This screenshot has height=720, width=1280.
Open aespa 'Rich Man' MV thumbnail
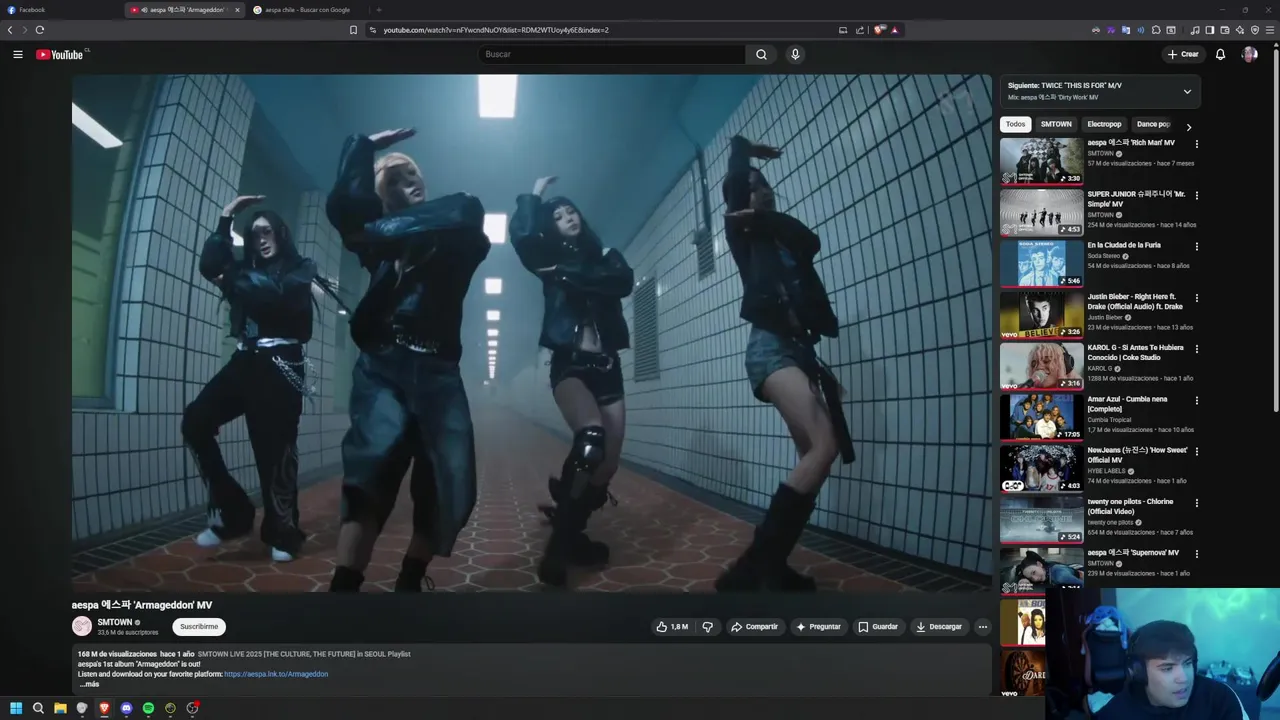click(x=1041, y=160)
